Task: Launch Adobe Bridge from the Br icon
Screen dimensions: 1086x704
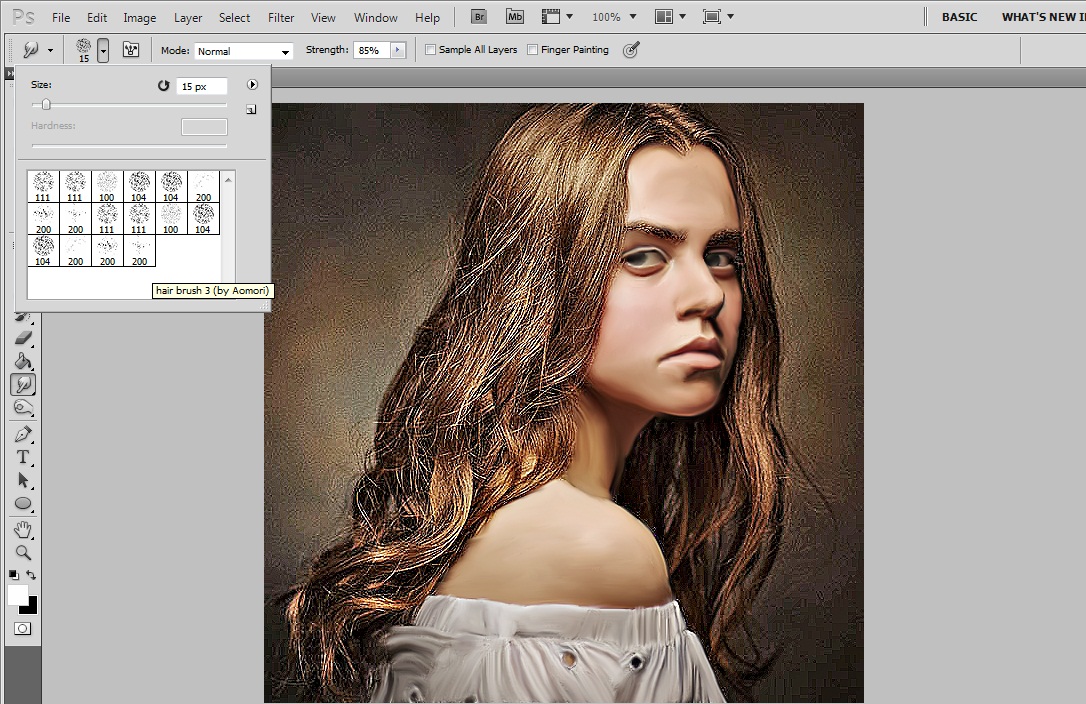Action: coord(478,17)
